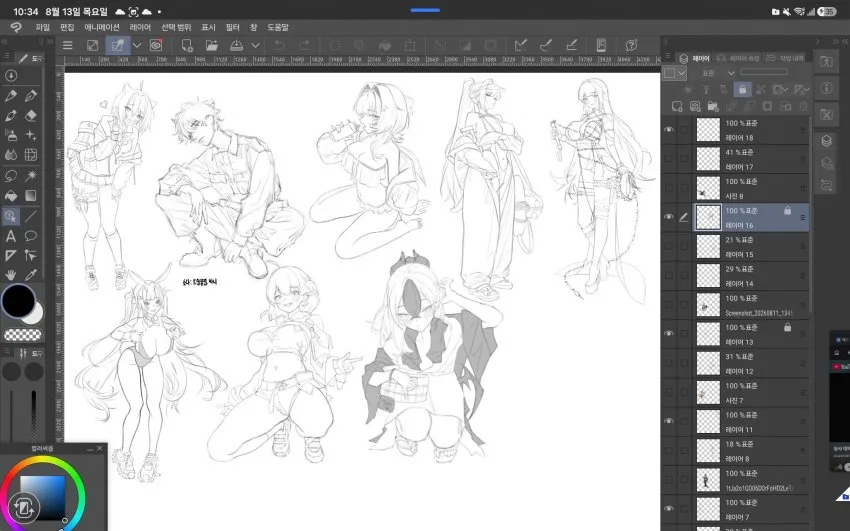Toggle visibility of 레이어 18
The width and height of the screenshot is (850, 531).
click(669, 130)
